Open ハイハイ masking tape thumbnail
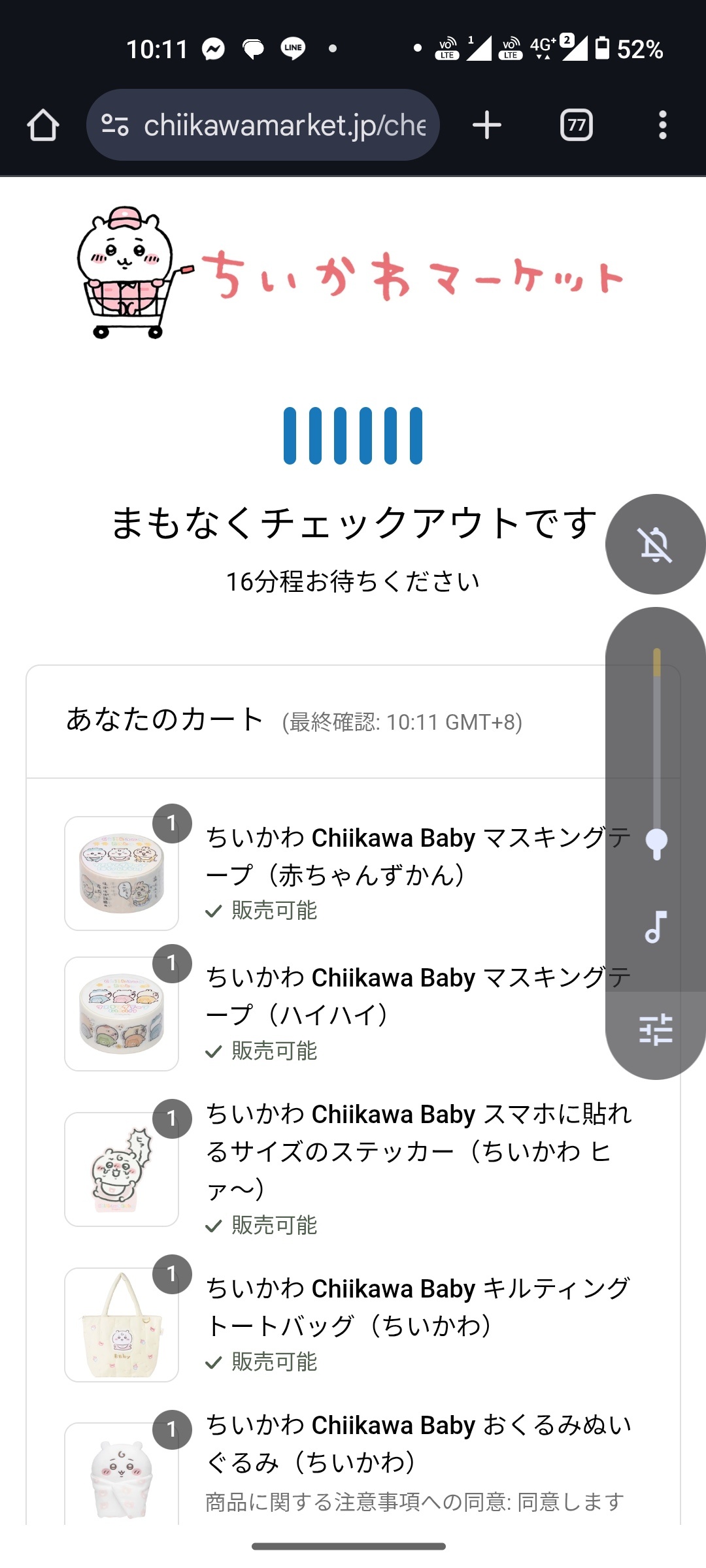 point(122,1013)
